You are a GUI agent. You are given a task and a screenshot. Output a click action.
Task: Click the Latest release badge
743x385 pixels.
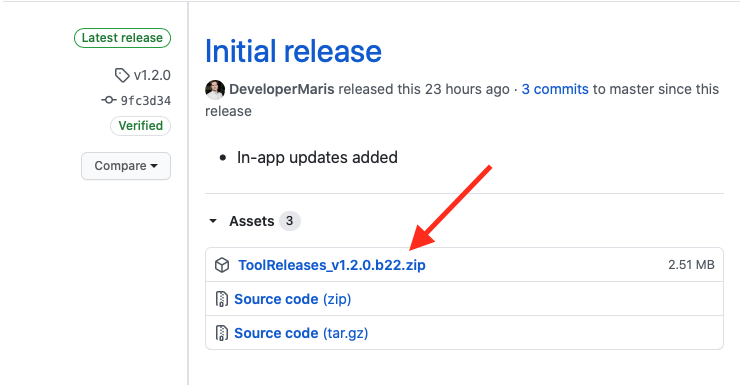122,38
